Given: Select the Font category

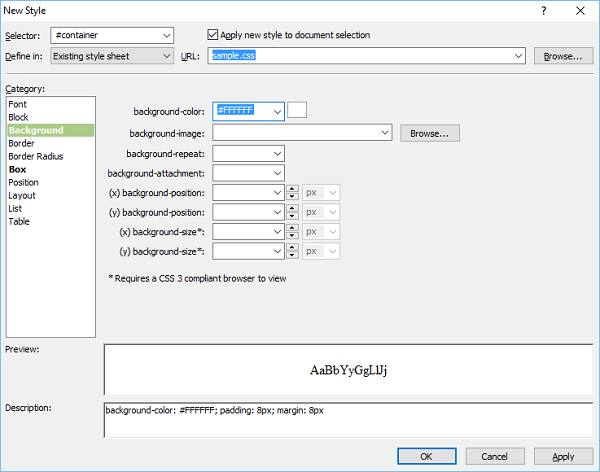Looking at the screenshot, I should coord(17,104).
